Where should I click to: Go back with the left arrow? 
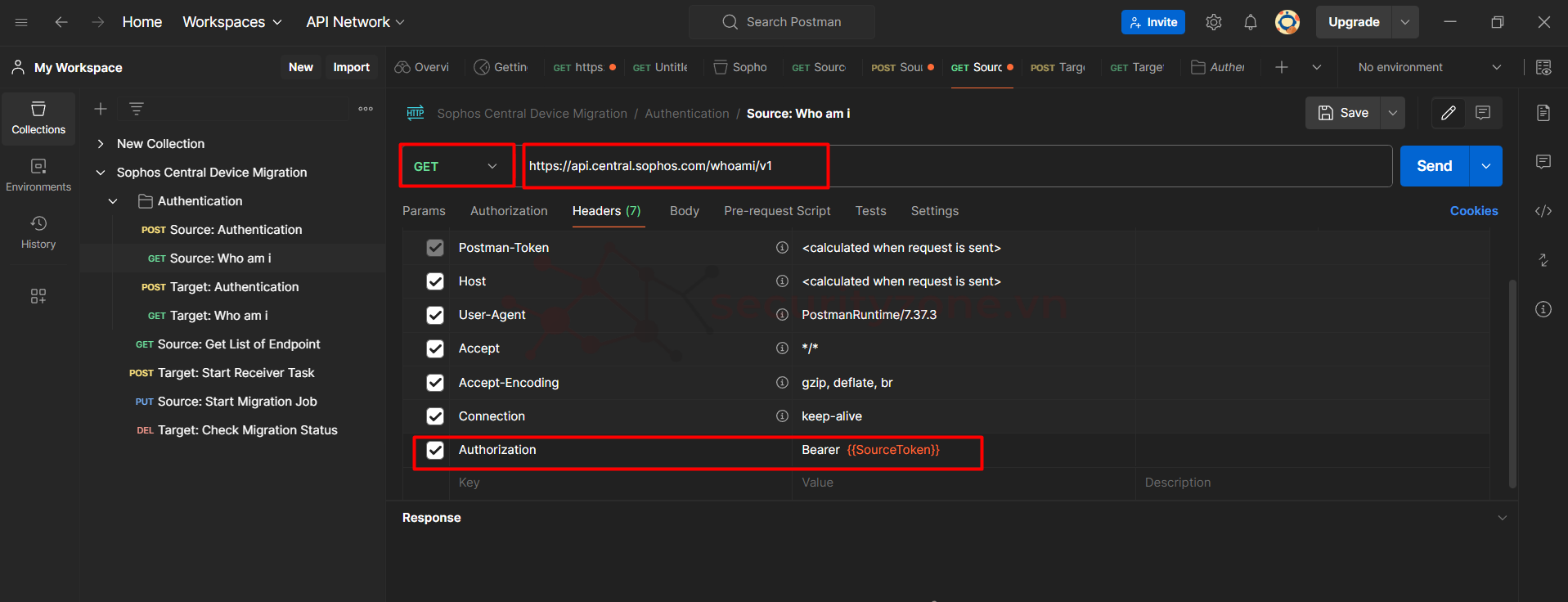61,22
